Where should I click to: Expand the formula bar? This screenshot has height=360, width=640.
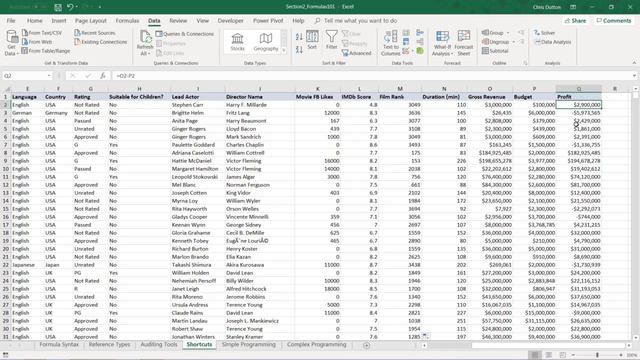click(634, 76)
